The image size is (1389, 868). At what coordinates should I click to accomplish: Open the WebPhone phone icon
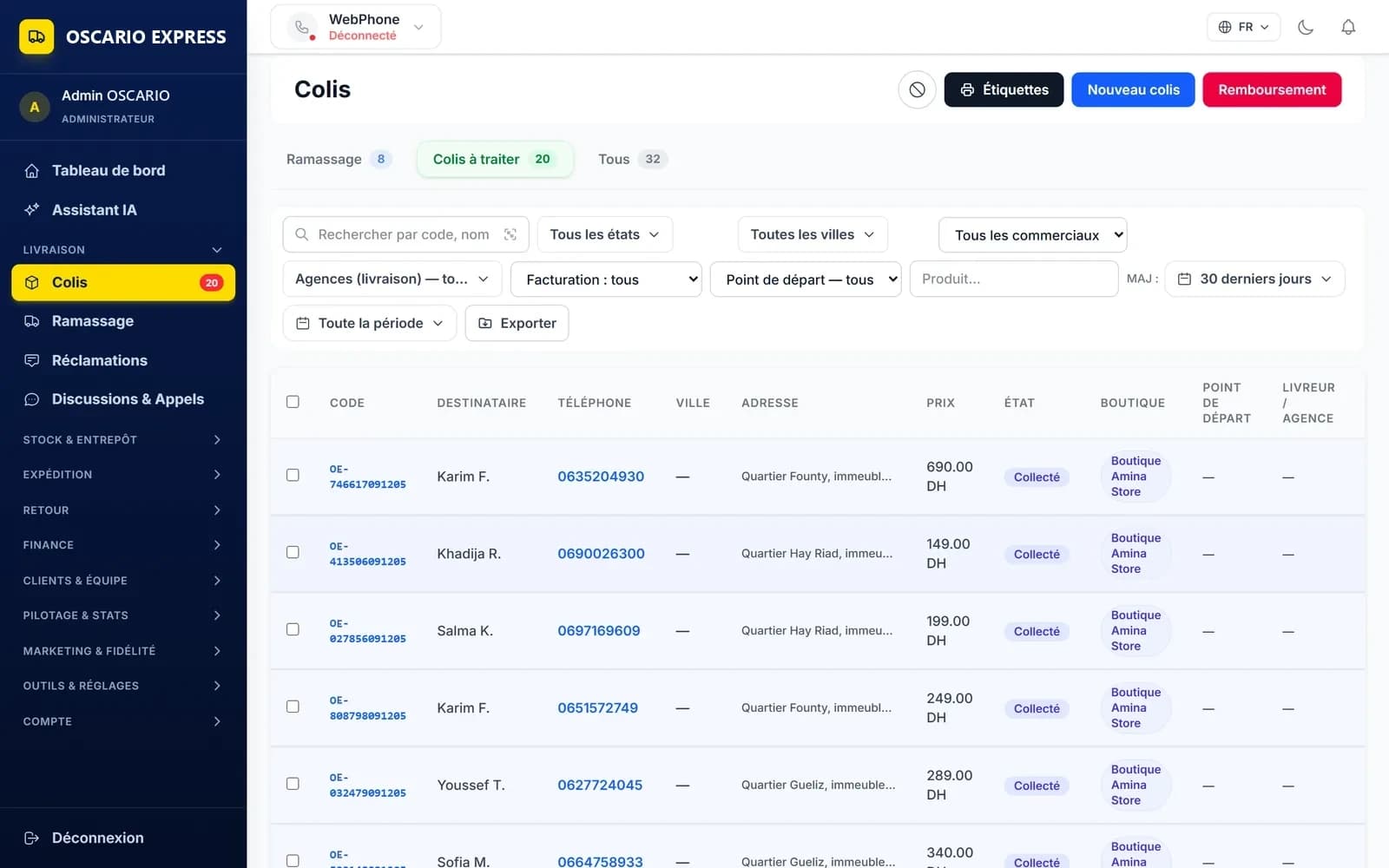tap(301, 27)
